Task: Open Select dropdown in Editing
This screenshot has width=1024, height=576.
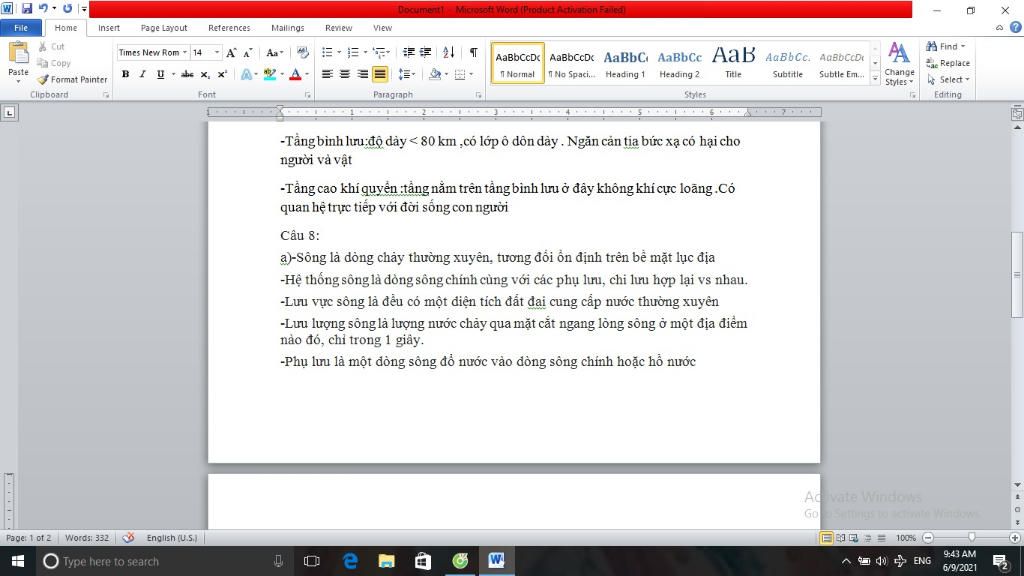Action: (948, 80)
